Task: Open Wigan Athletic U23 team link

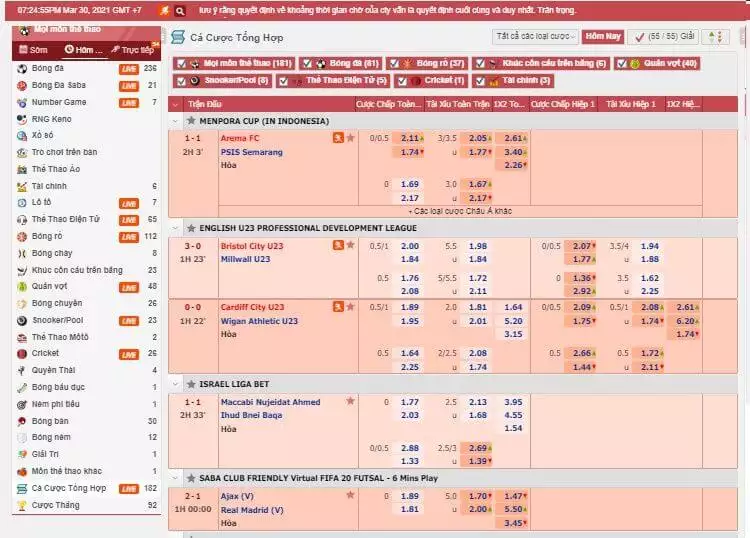Action: pyautogui.click(x=259, y=321)
